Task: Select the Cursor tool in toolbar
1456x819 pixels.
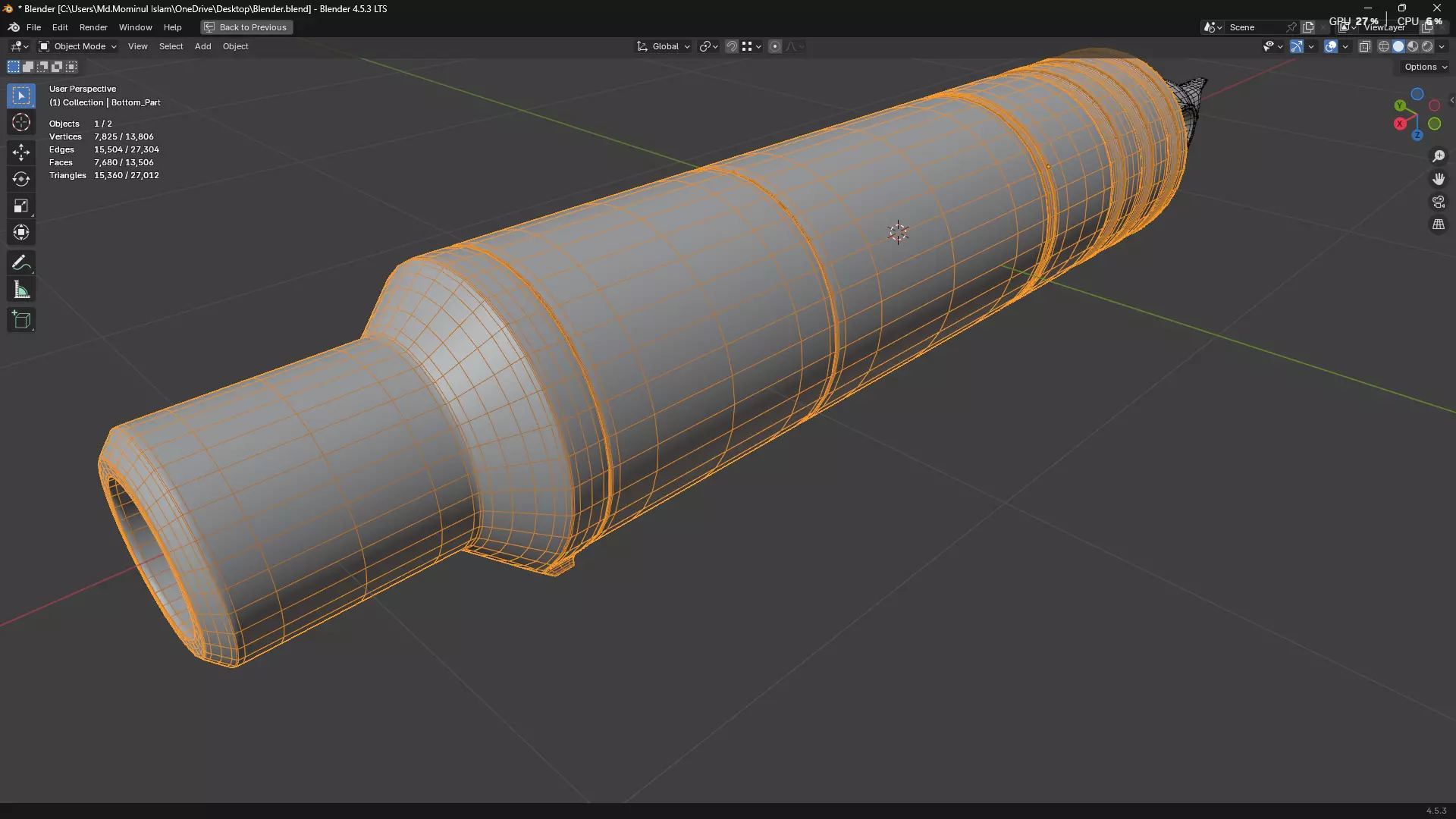Action: (x=21, y=123)
